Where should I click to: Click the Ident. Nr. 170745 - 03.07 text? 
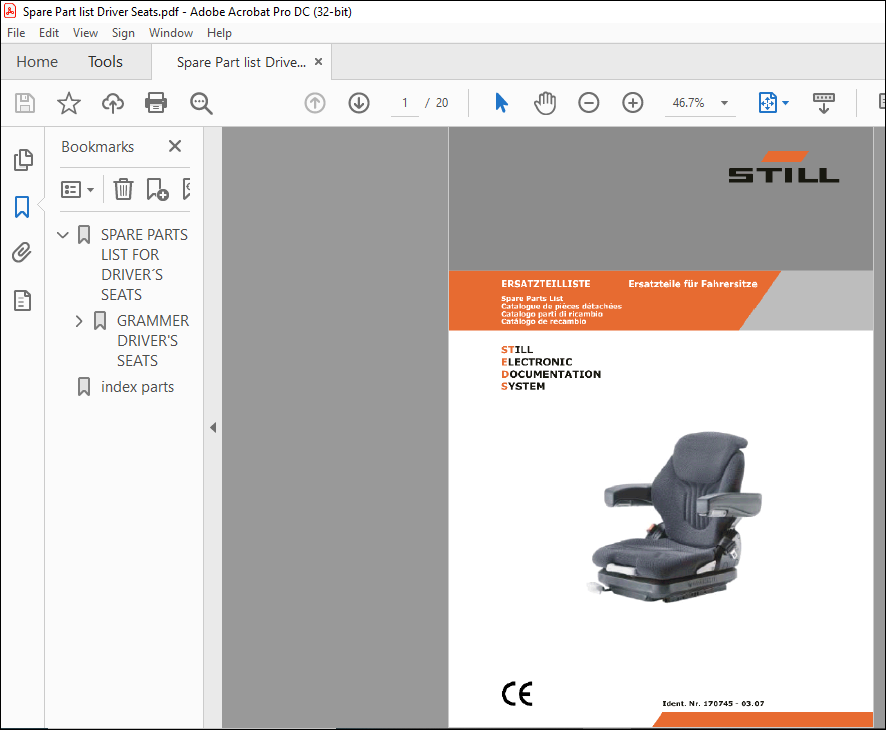click(x=713, y=703)
